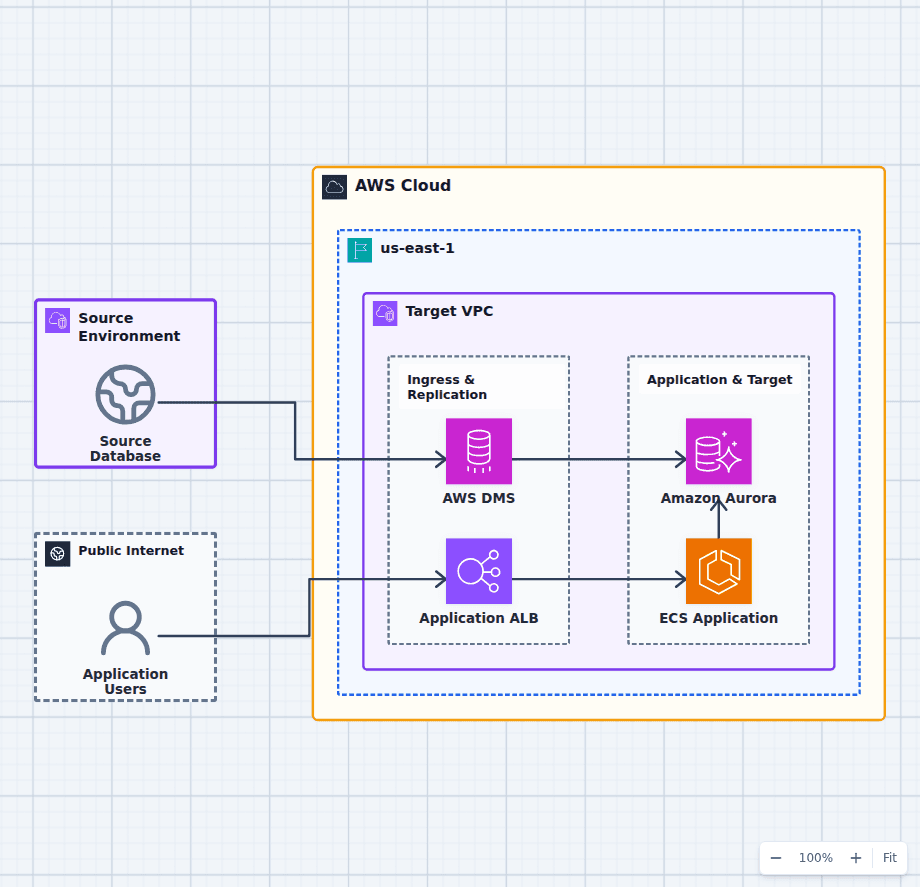Select the Application Users person icon

pyautogui.click(x=126, y=628)
